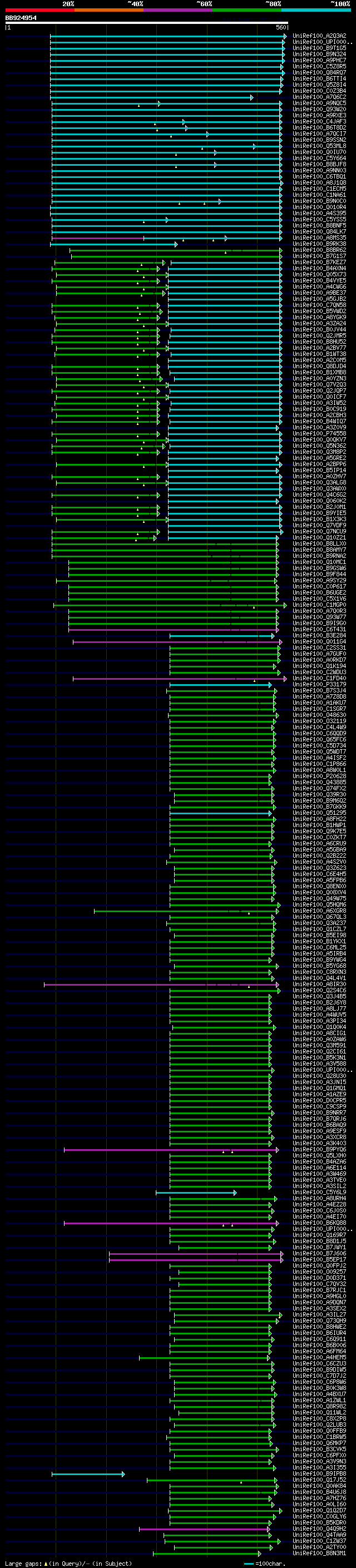Click the label UniRef100_C1ECM5
The height and width of the screenshot is (1568, 356).
(319, 189)
